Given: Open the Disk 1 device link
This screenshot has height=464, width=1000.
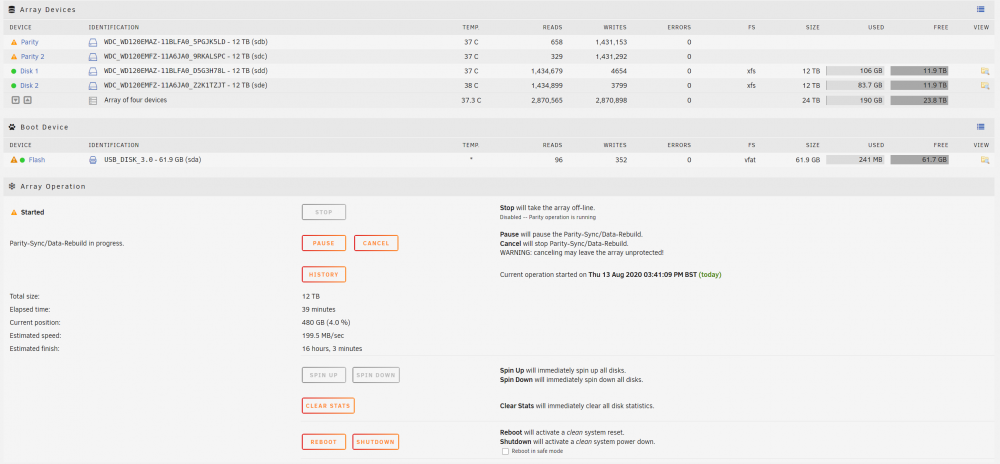Looking at the screenshot, I should (x=29, y=71).
